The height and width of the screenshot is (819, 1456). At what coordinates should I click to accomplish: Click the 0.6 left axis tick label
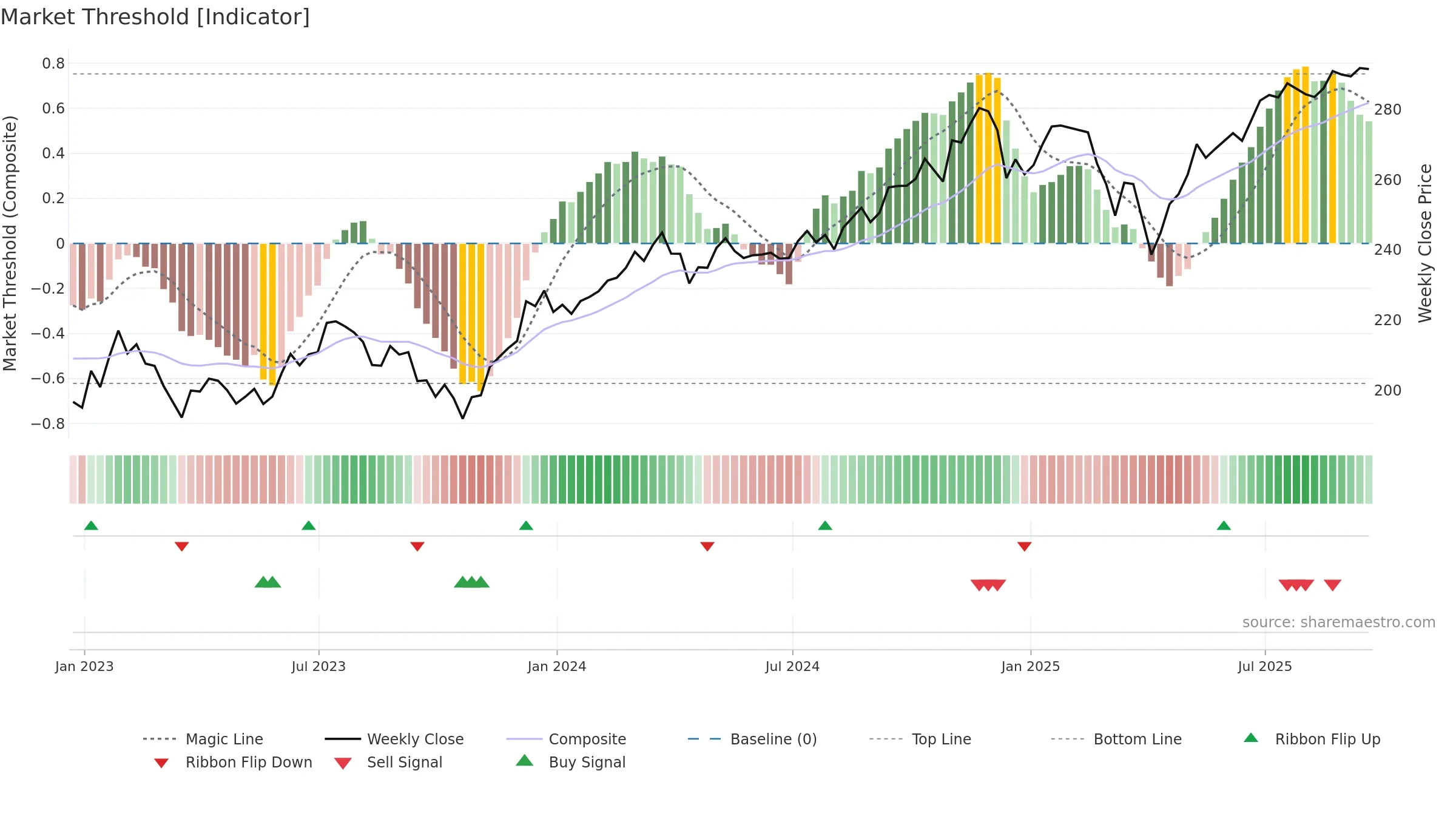pos(53,108)
